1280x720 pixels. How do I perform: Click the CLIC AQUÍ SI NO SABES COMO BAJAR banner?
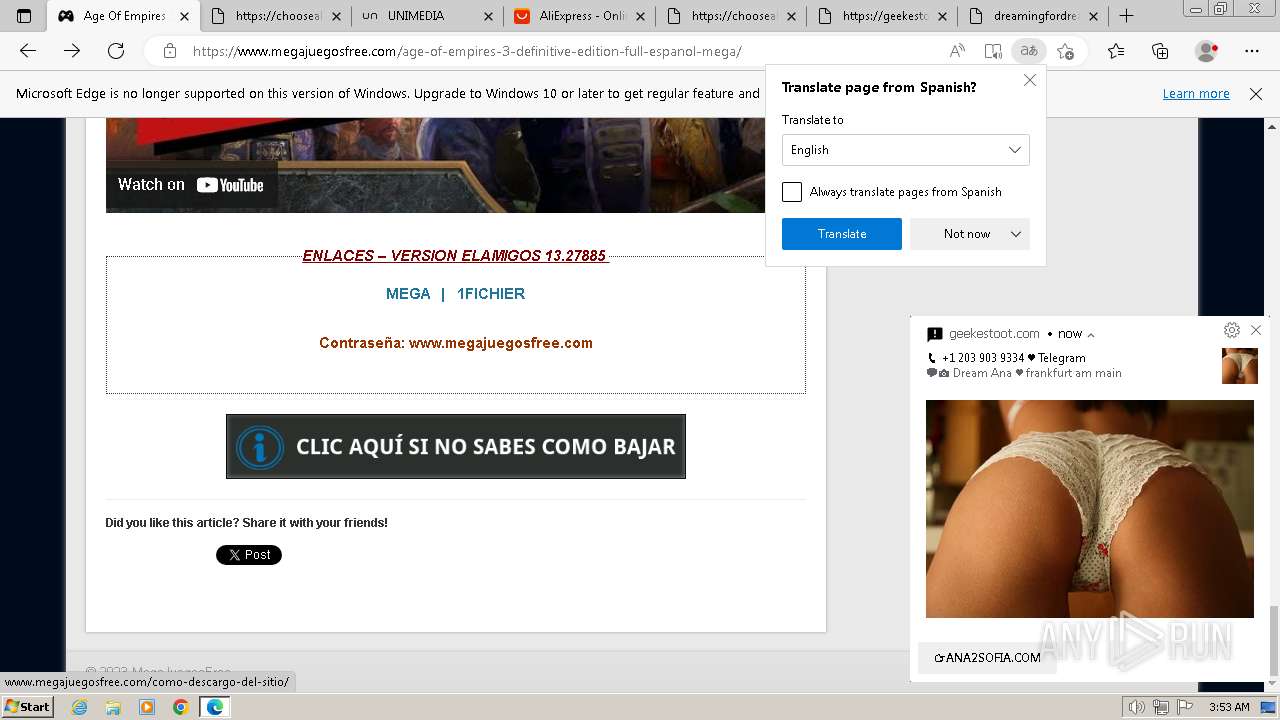tap(456, 446)
